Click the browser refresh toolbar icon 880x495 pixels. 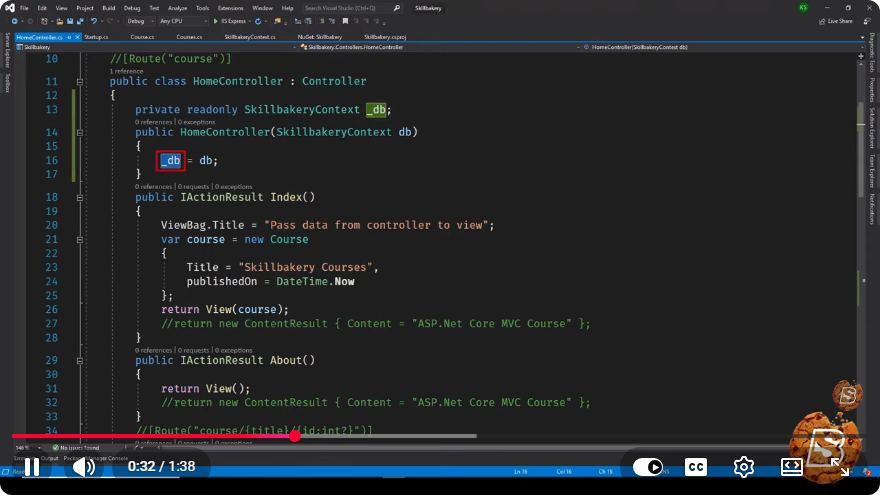(258, 21)
